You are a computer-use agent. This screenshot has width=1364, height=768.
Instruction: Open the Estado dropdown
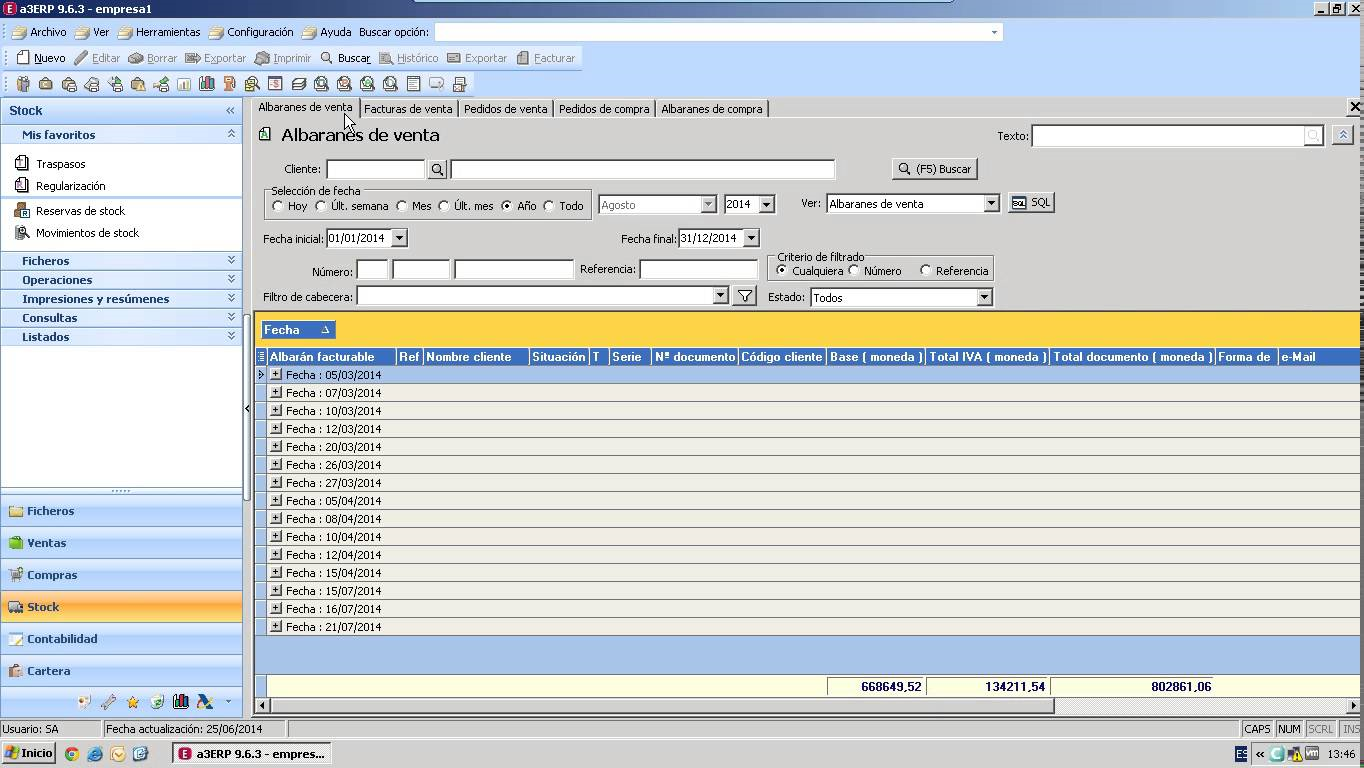point(984,298)
